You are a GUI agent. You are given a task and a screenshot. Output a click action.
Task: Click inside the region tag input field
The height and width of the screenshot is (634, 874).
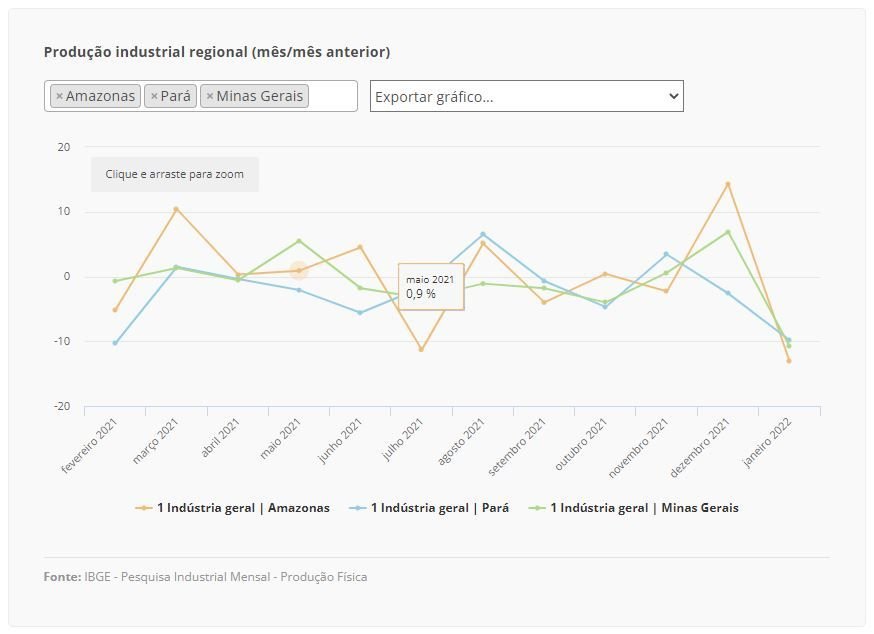point(332,96)
